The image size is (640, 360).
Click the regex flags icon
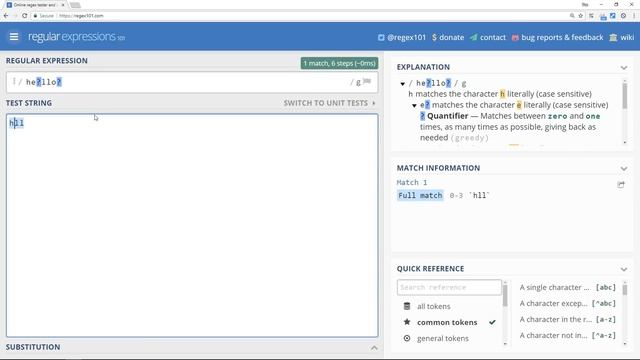367,82
